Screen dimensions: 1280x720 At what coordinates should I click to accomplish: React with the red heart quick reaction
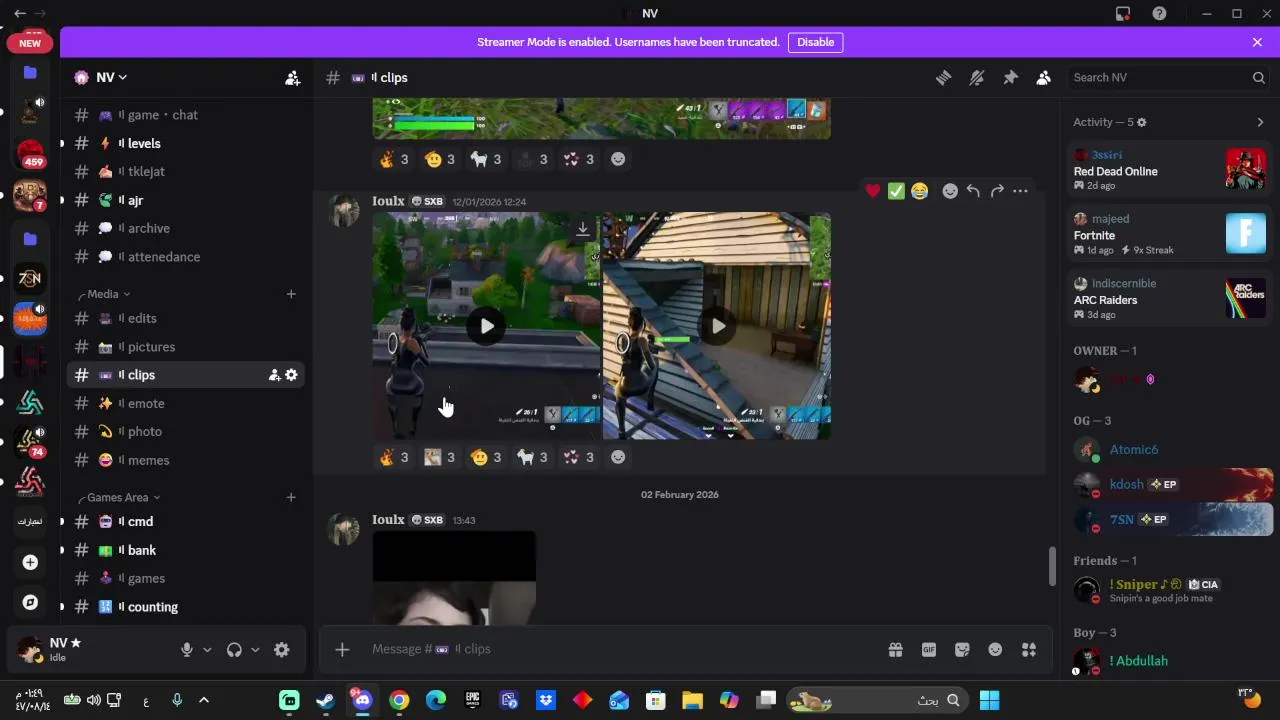[873, 191]
